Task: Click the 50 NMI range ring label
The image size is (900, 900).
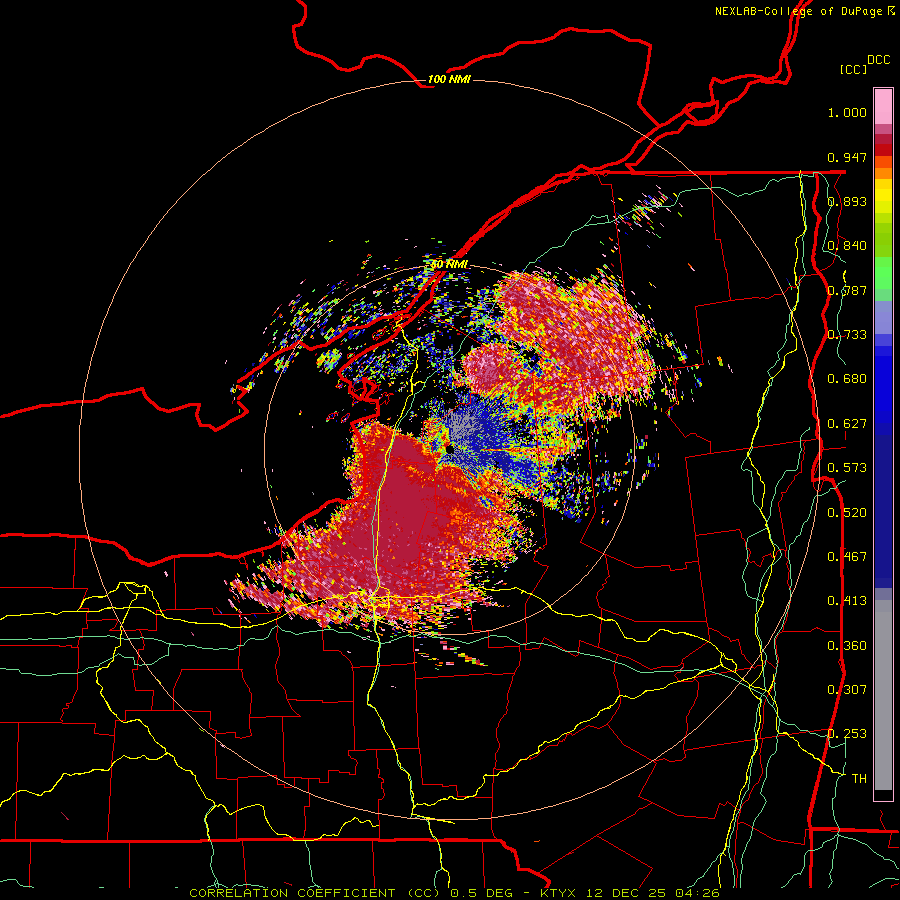Action: click(449, 265)
